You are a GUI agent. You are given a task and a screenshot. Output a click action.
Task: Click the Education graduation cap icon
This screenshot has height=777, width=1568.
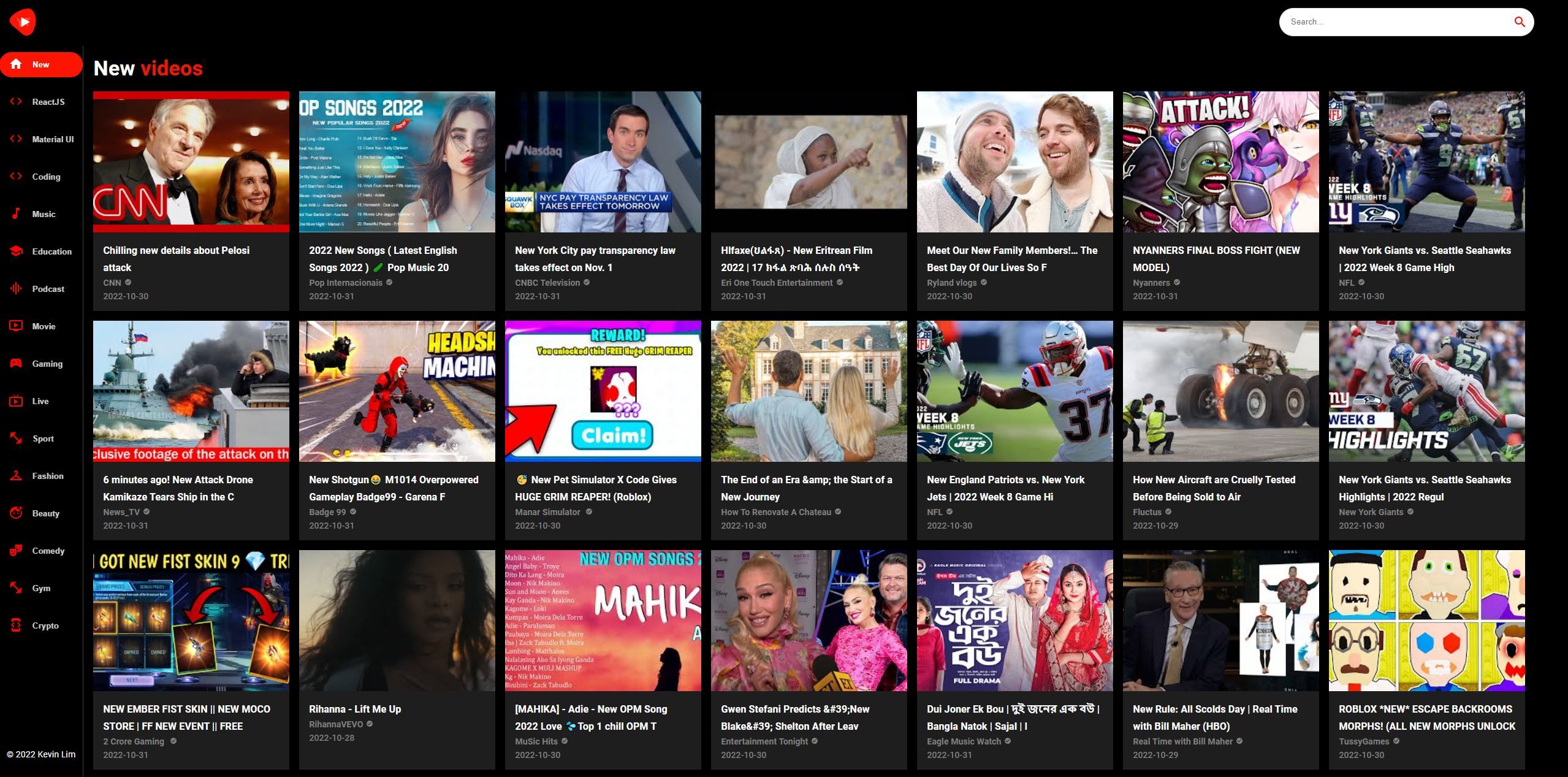[x=16, y=251]
